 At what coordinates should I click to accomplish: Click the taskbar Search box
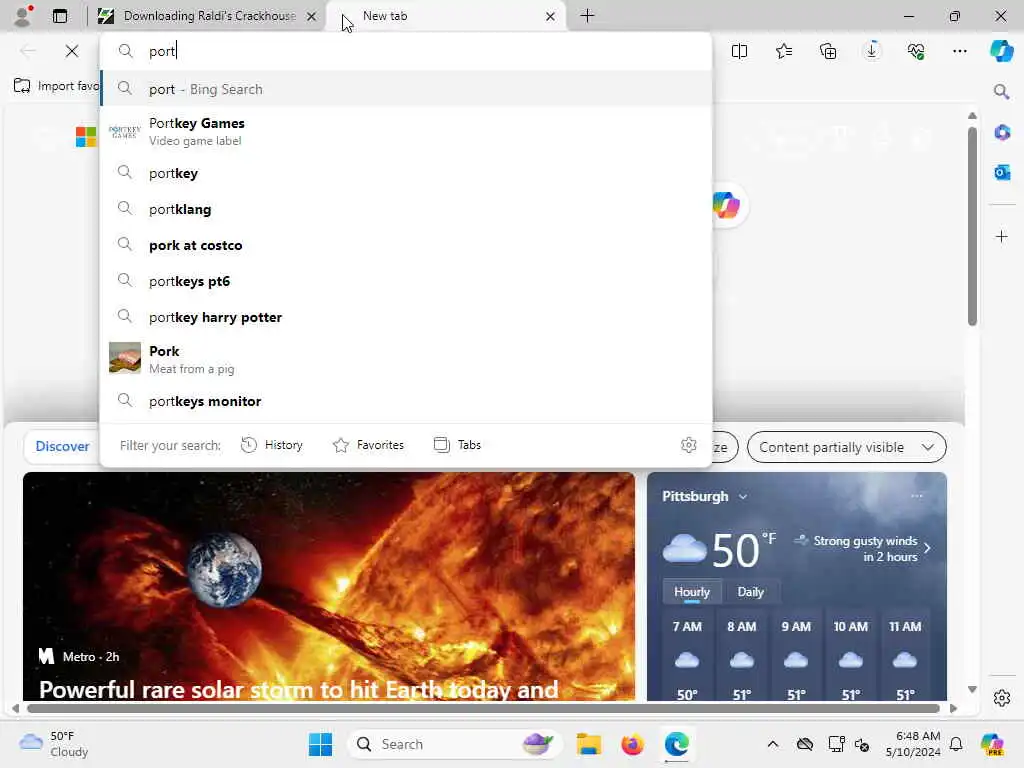tap(455, 744)
